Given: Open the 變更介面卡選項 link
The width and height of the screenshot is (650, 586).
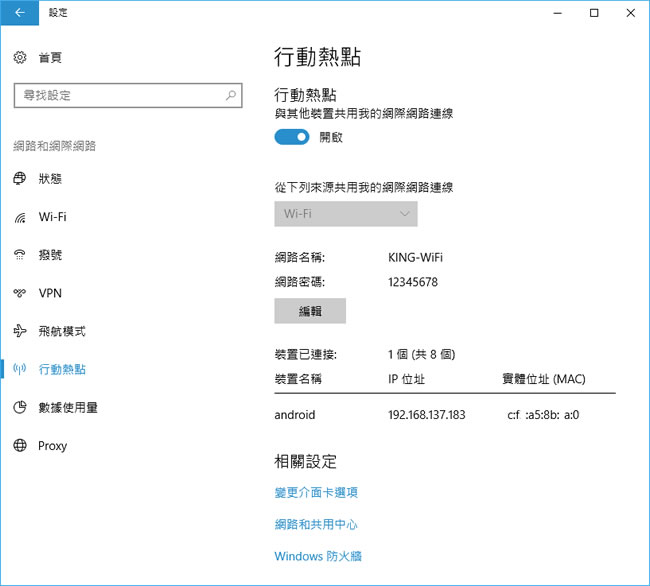Looking at the screenshot, I should (316, 492).
